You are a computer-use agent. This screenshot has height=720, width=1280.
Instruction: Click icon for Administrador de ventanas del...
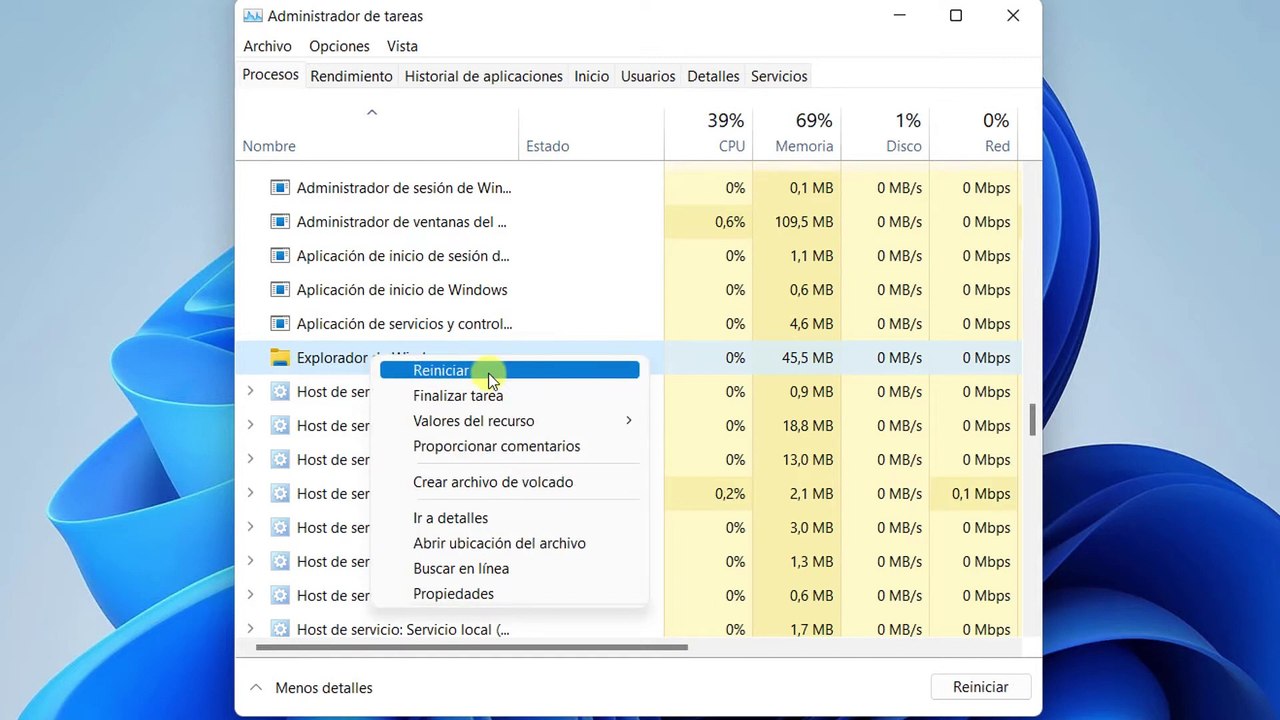pos(280,222)
